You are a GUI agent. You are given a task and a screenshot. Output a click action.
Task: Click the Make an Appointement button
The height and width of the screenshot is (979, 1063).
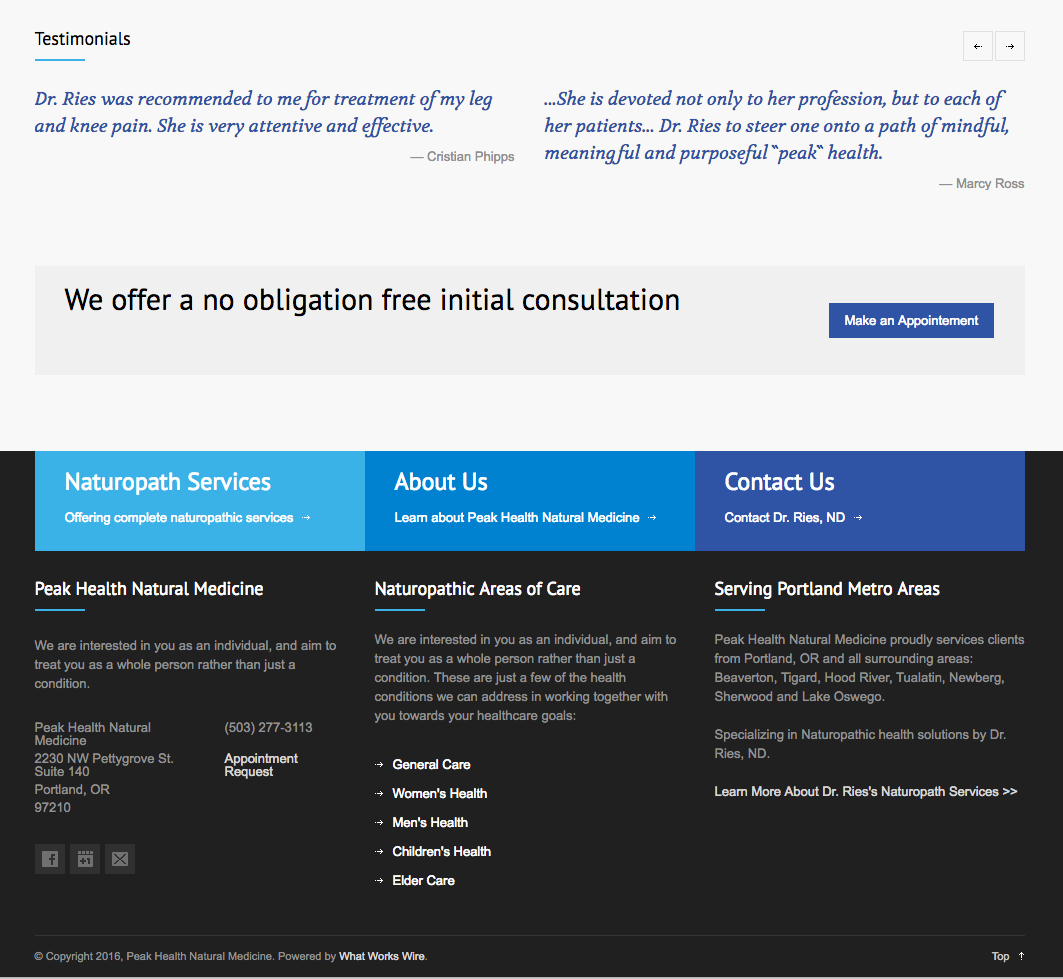[x=911, y=320]
